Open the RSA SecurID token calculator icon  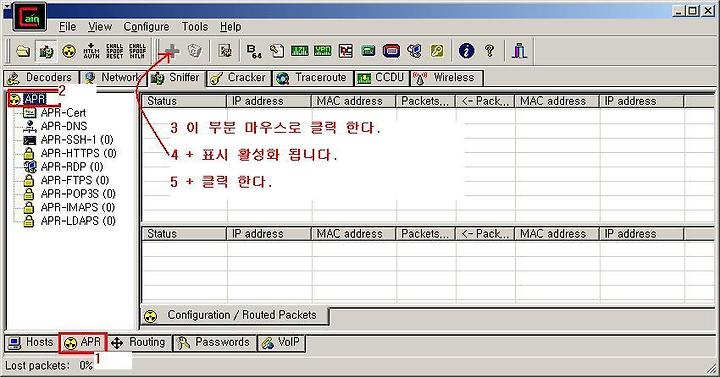pos(391,51)
